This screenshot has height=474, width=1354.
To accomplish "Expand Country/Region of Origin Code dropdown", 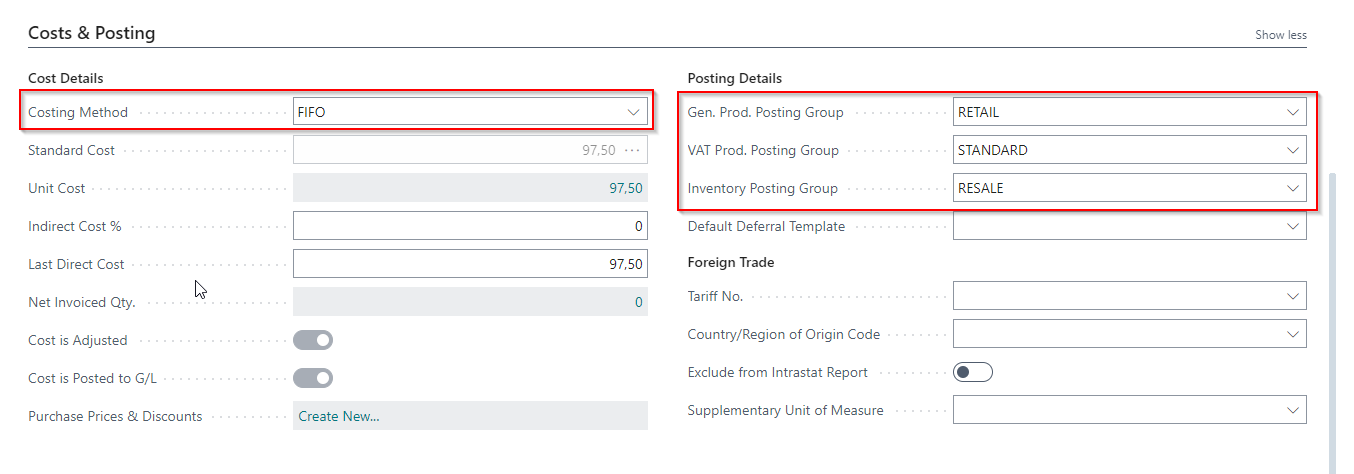I will 1292,334.
